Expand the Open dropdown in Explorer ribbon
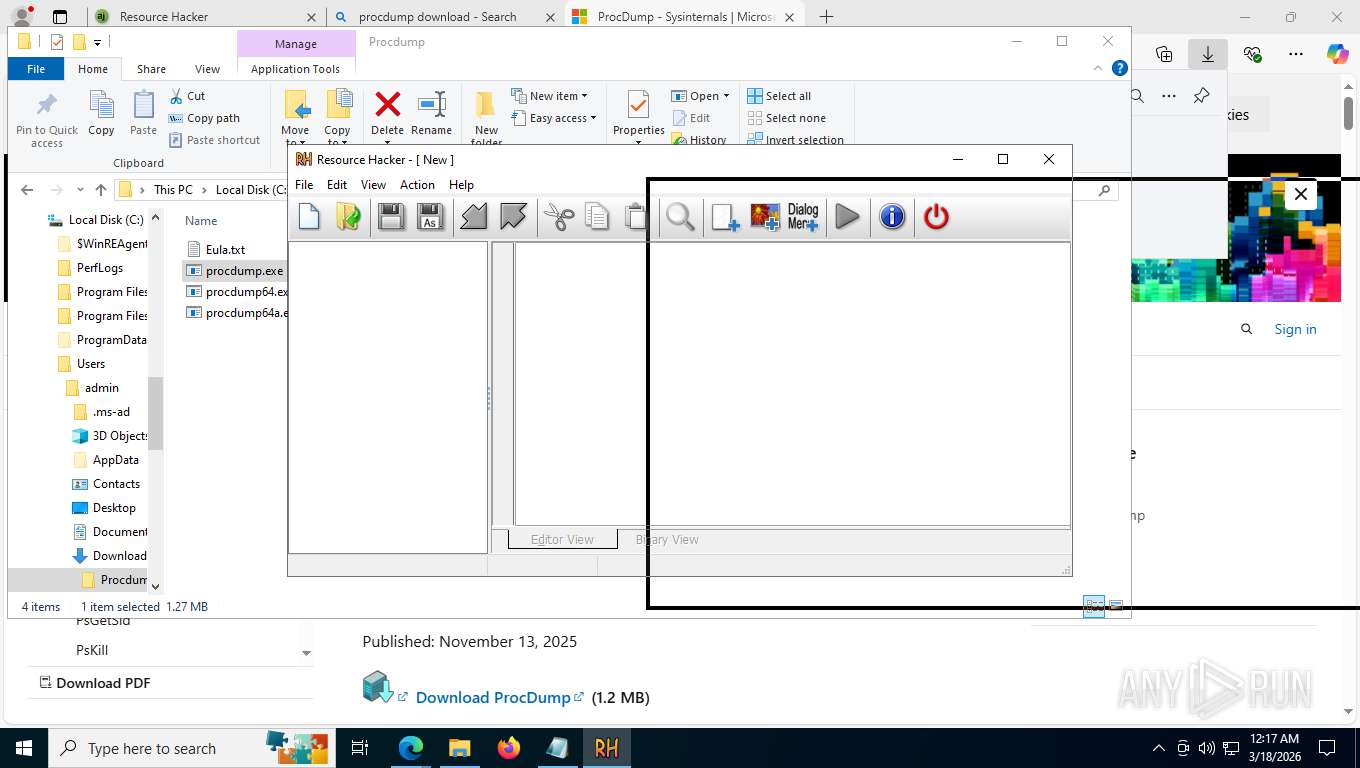The height and width of the screenshot is (768, 1360). coord(701,96)
